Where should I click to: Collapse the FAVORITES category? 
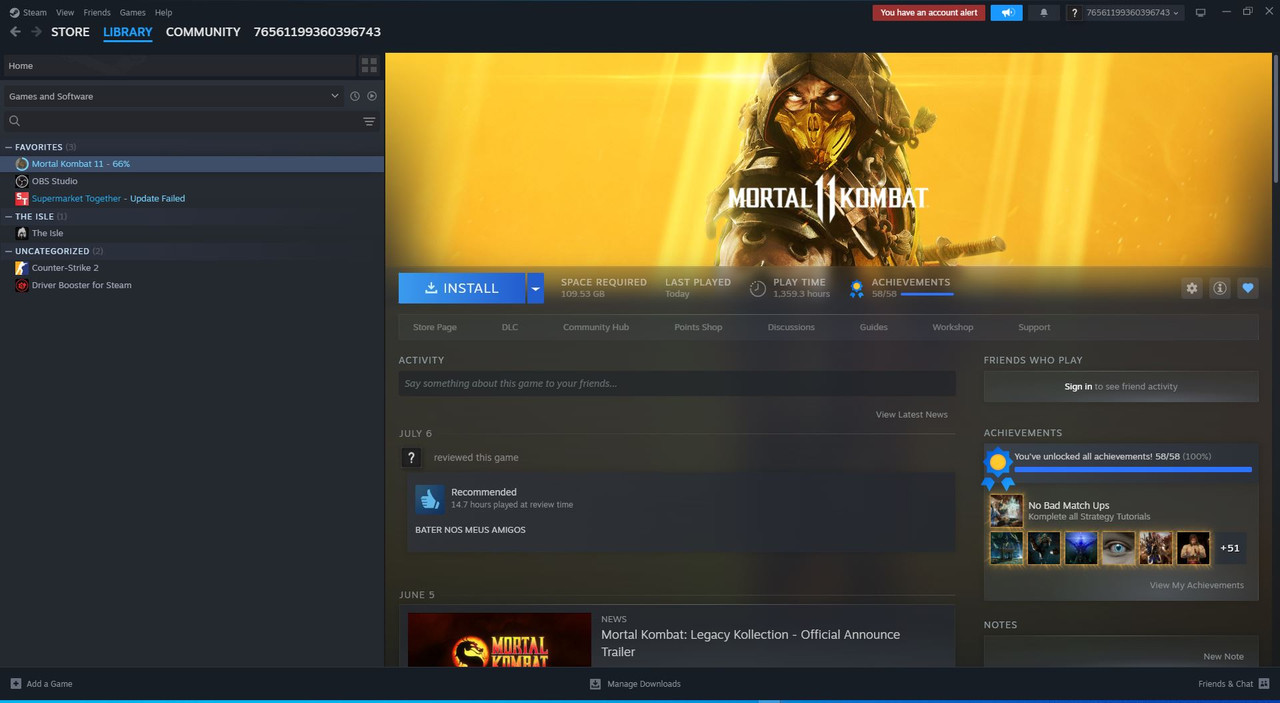(x=9, y=147)
